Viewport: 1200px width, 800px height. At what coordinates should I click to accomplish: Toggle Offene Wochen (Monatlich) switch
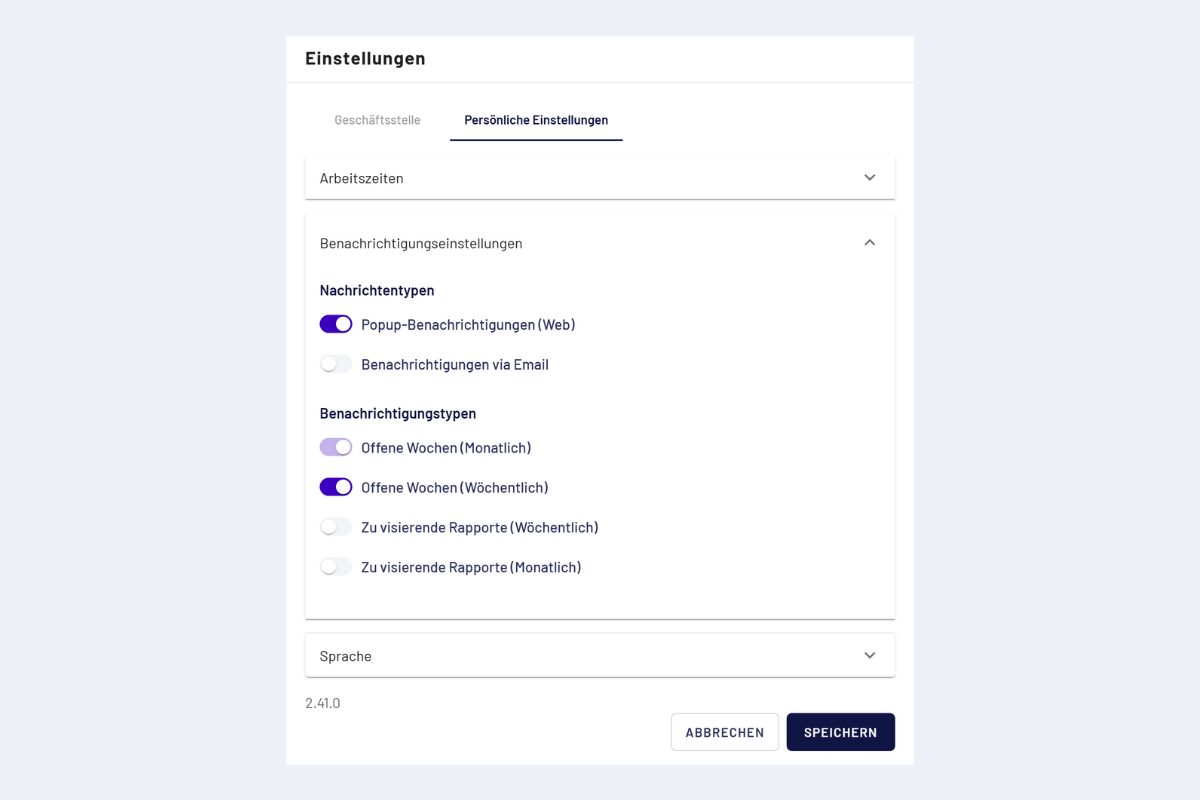tap(336, 448)
